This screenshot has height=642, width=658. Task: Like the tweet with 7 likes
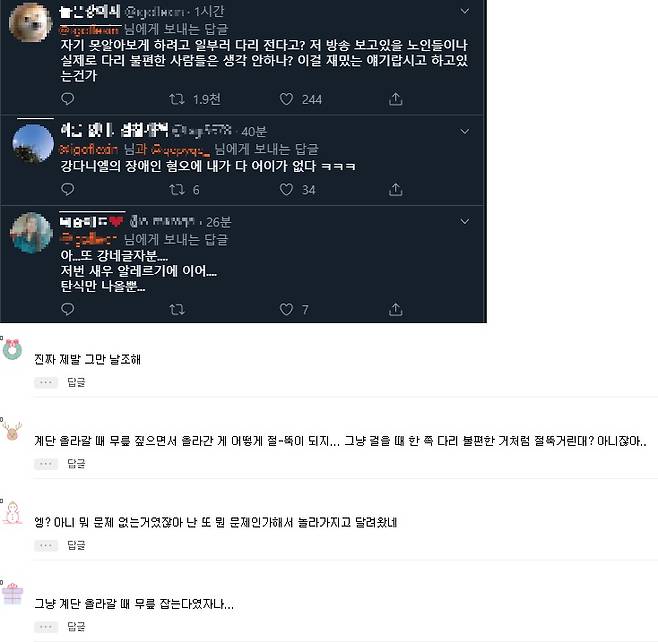pos(286,310)
